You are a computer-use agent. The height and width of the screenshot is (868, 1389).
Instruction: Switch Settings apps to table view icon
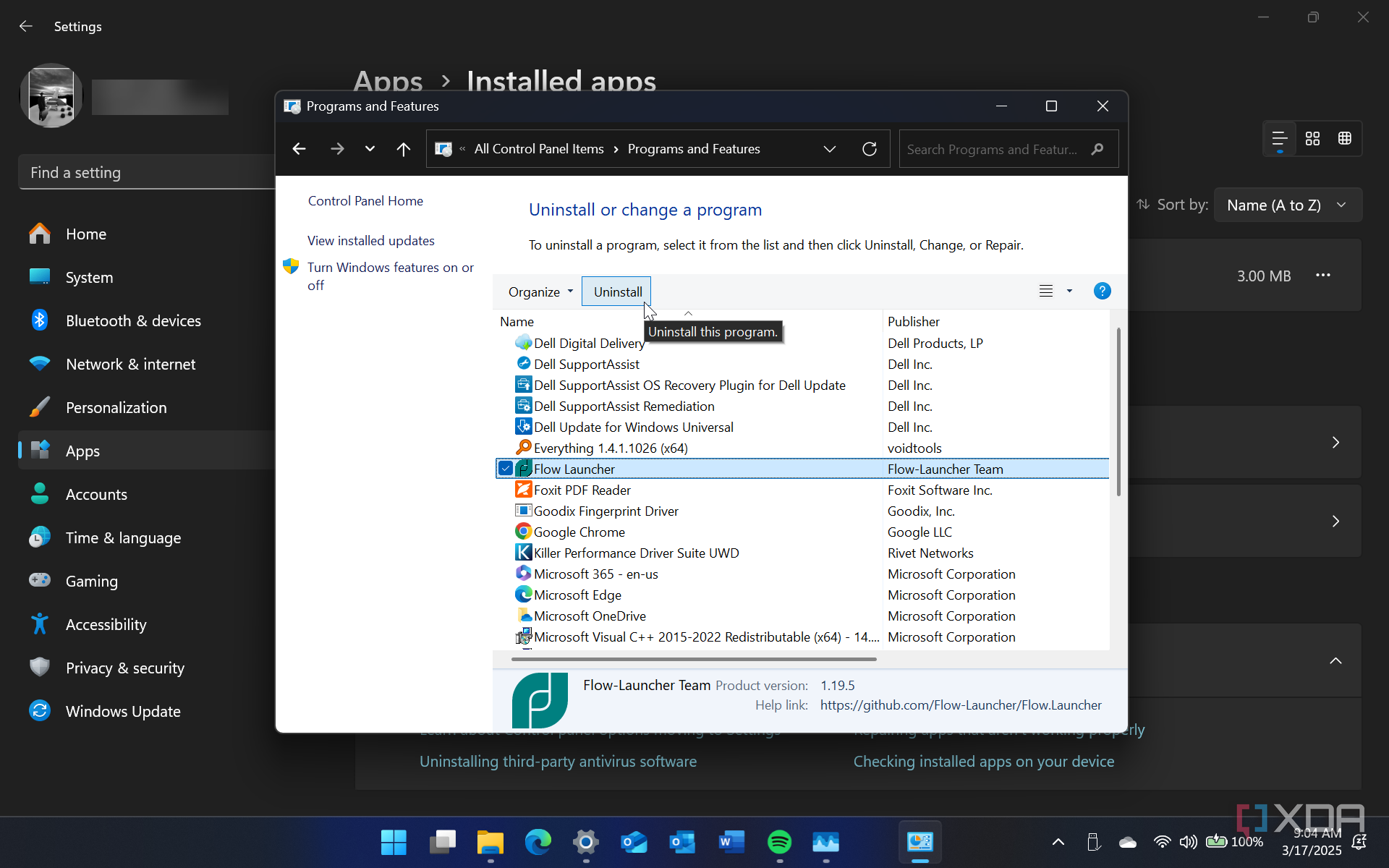[x=1345, y=138]
